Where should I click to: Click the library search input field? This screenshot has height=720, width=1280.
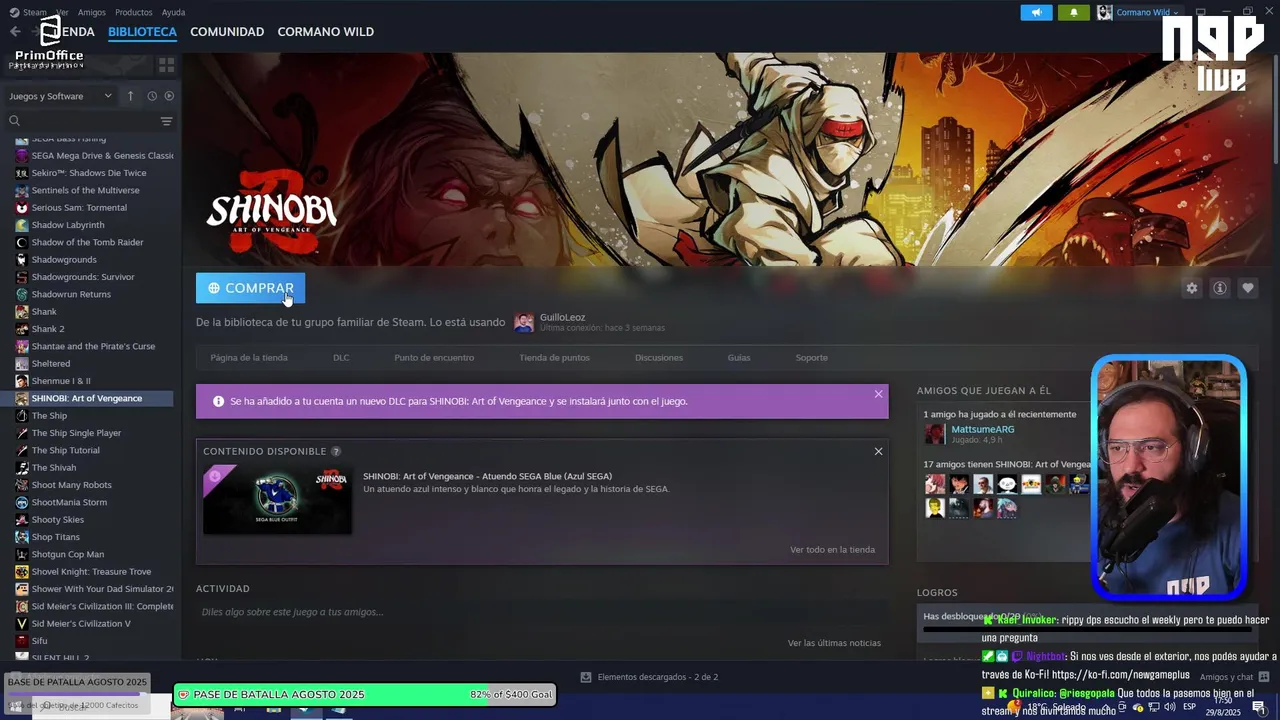click(x=90, y=121)
